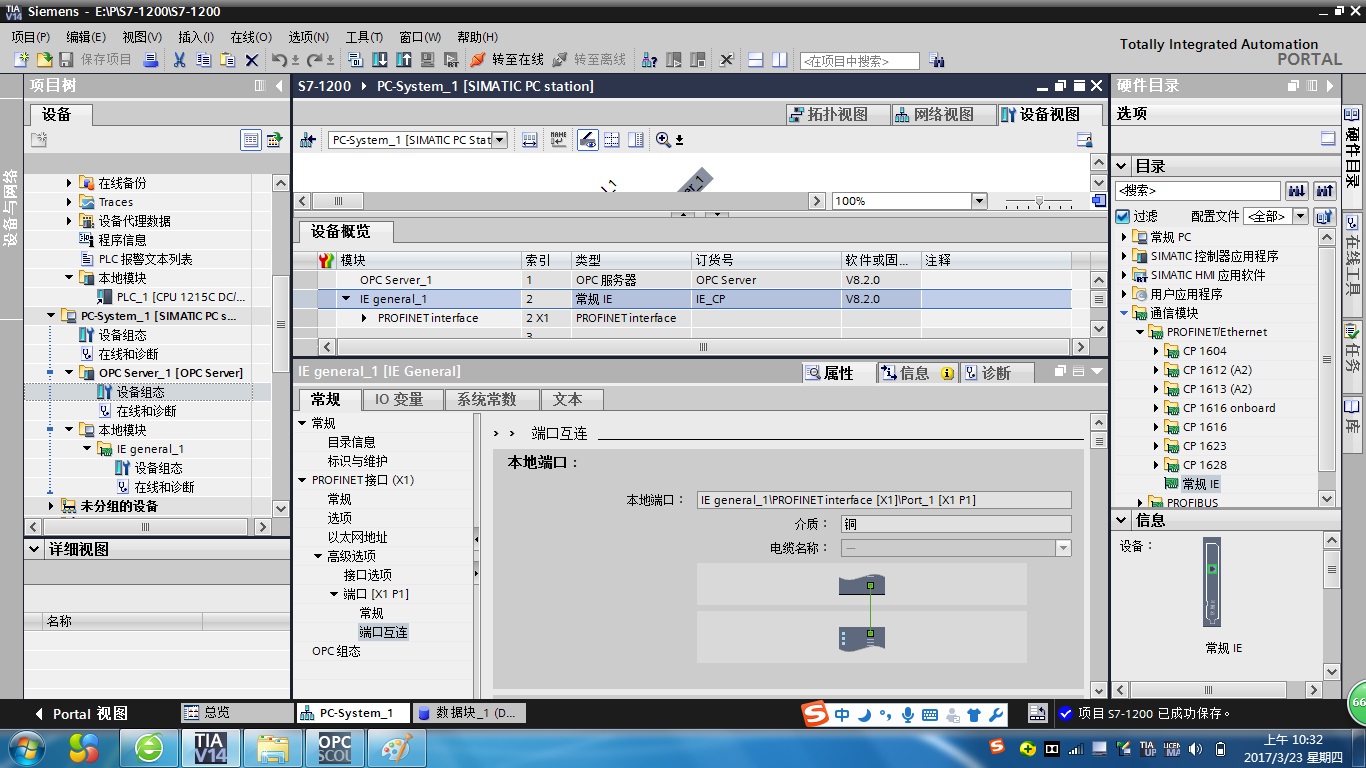The width and height of the screenshot is (1366, 768).
Task: Click the catalog 搜索 search field
Action: pos(1198,190)
